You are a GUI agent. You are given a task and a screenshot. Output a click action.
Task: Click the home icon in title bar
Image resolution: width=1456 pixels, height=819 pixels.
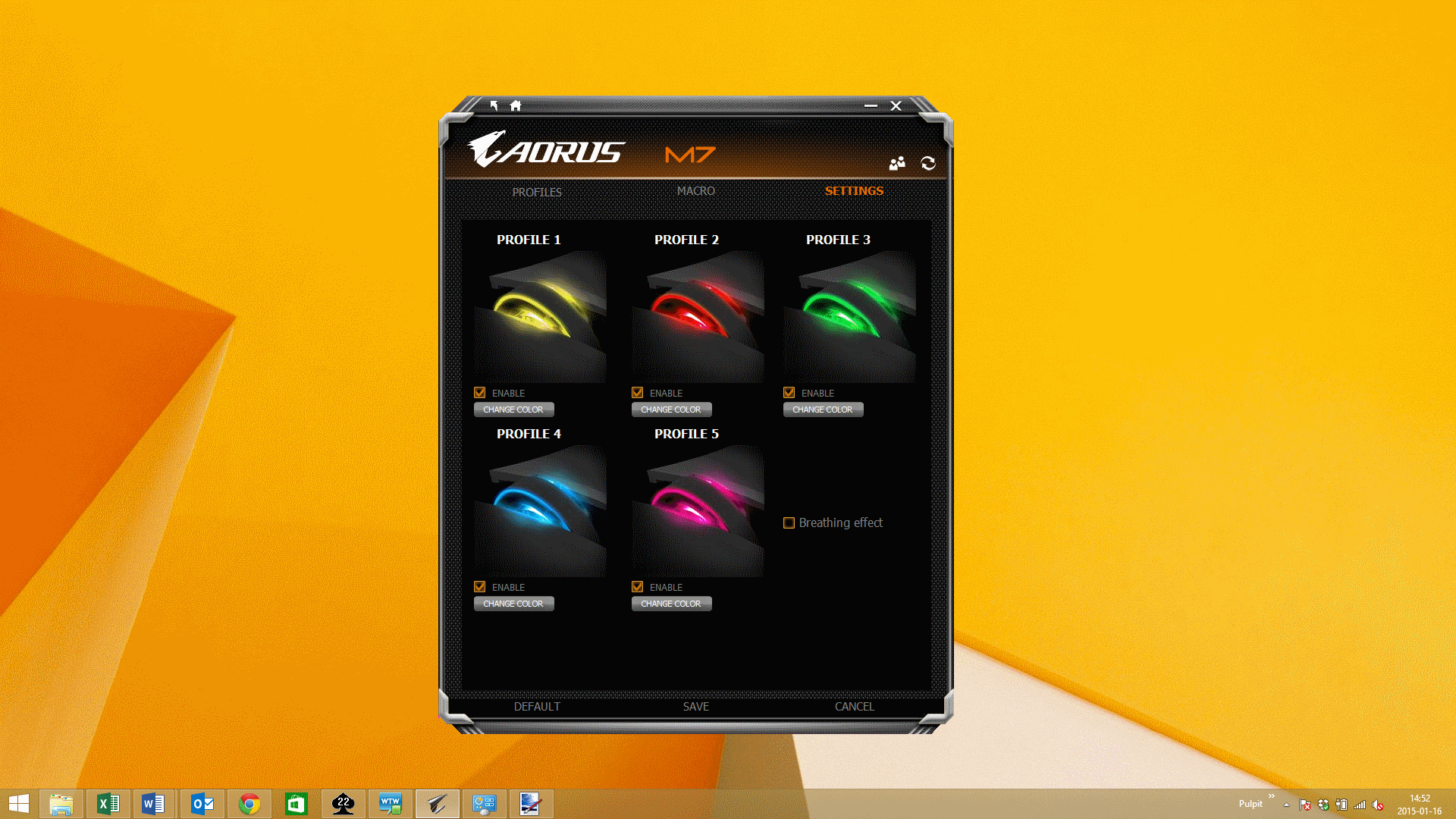click(x=516, y=105)
